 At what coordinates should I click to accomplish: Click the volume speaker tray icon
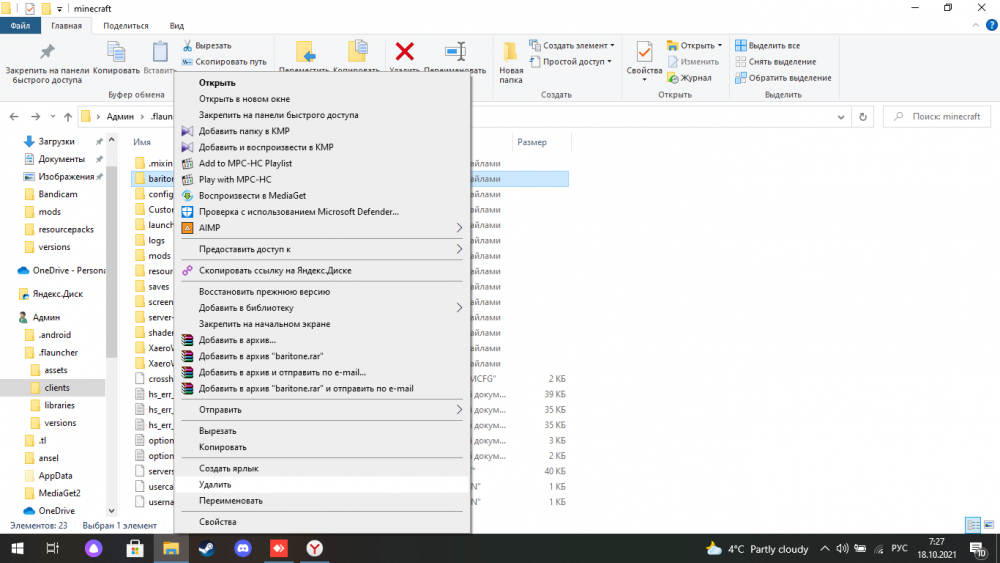(842, 548)
